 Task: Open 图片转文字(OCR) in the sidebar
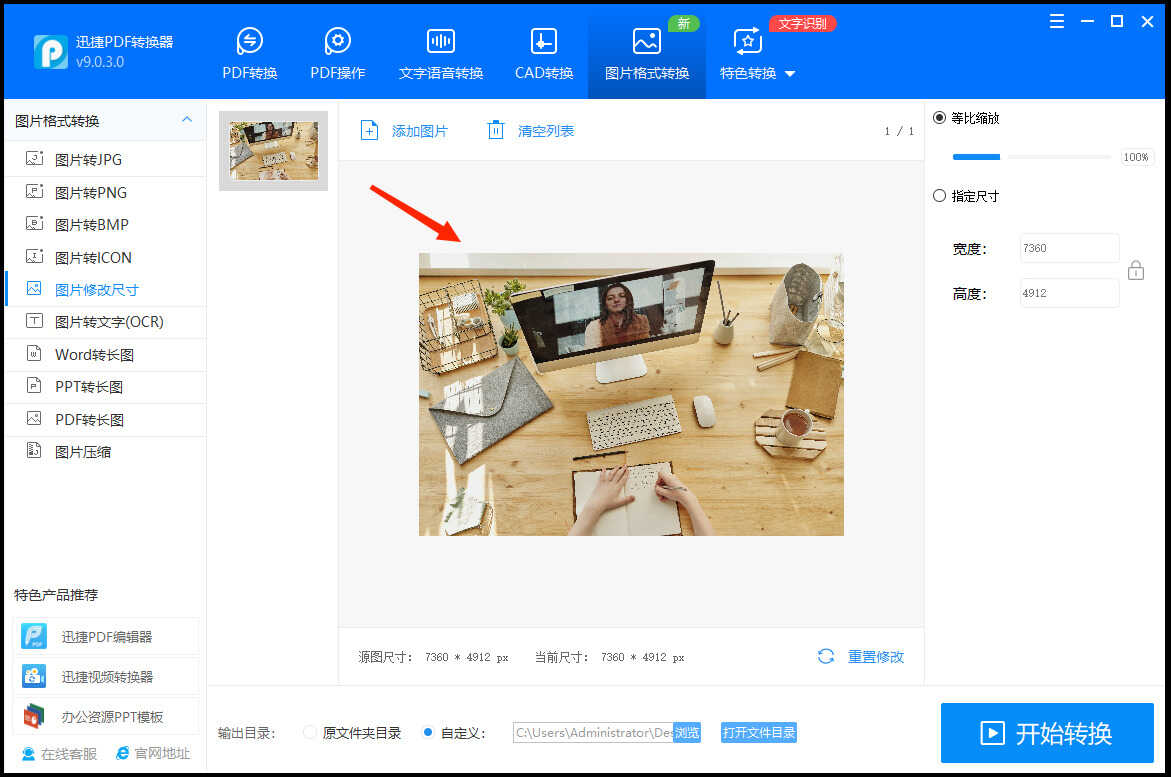click(x=105, y=322)
